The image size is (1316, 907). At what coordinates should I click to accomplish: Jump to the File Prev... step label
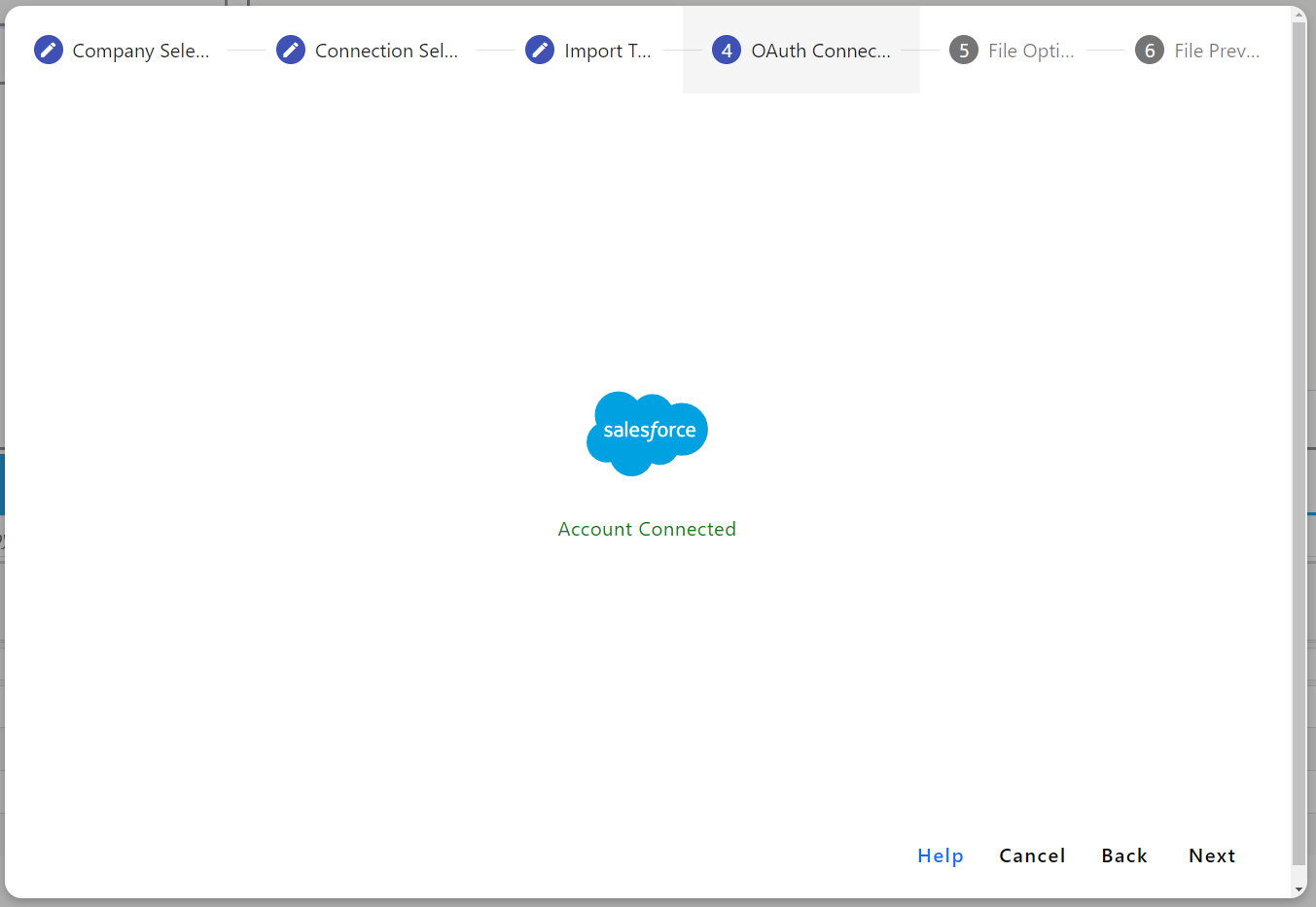point(1217,51)
